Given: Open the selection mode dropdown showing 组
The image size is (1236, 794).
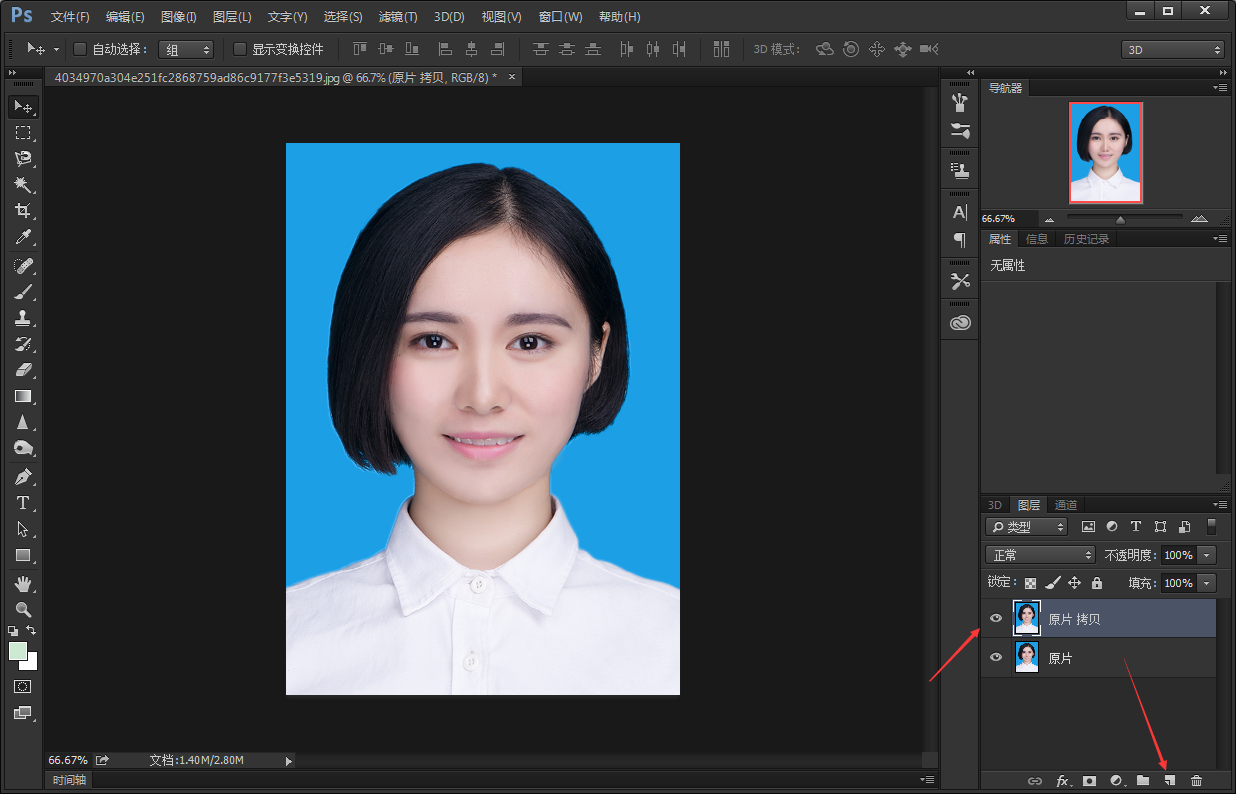Looking at the screenshot, I should point(186,49).
